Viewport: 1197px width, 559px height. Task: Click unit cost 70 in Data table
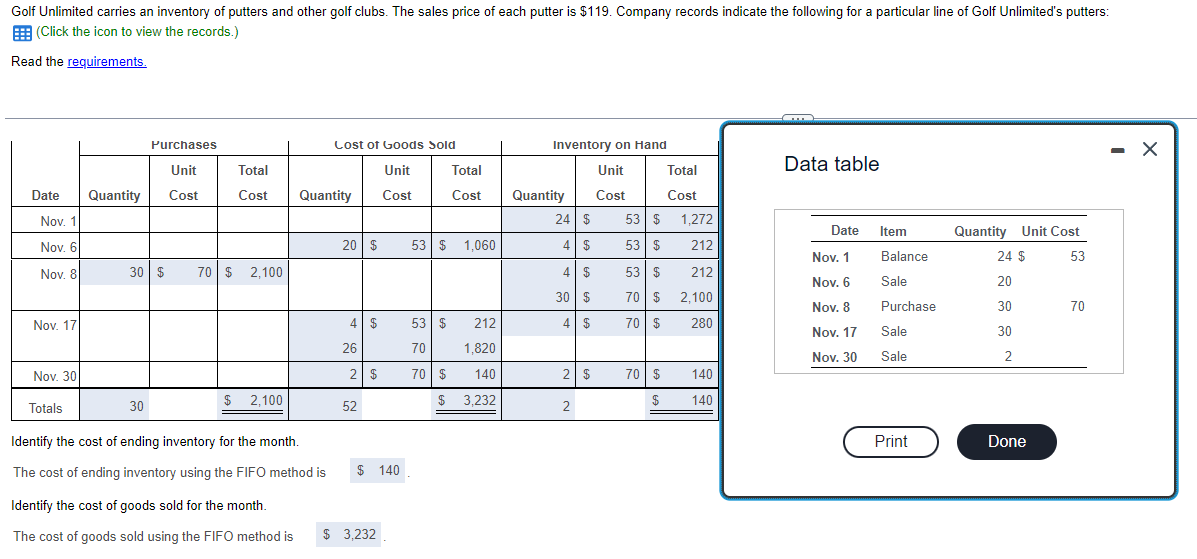coord(1077,306)
